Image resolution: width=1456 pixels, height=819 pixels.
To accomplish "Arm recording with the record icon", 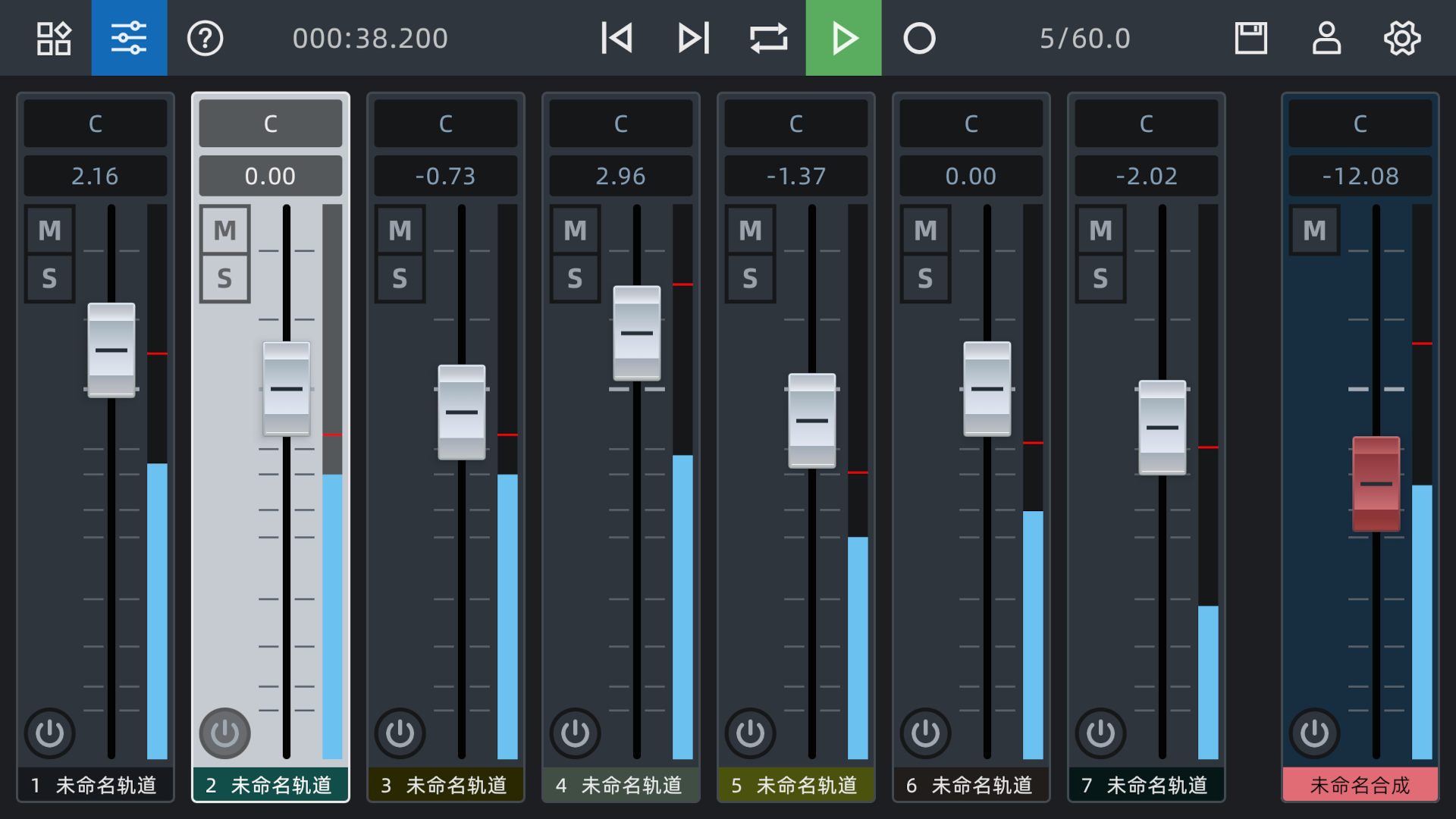I will [918, 38].
